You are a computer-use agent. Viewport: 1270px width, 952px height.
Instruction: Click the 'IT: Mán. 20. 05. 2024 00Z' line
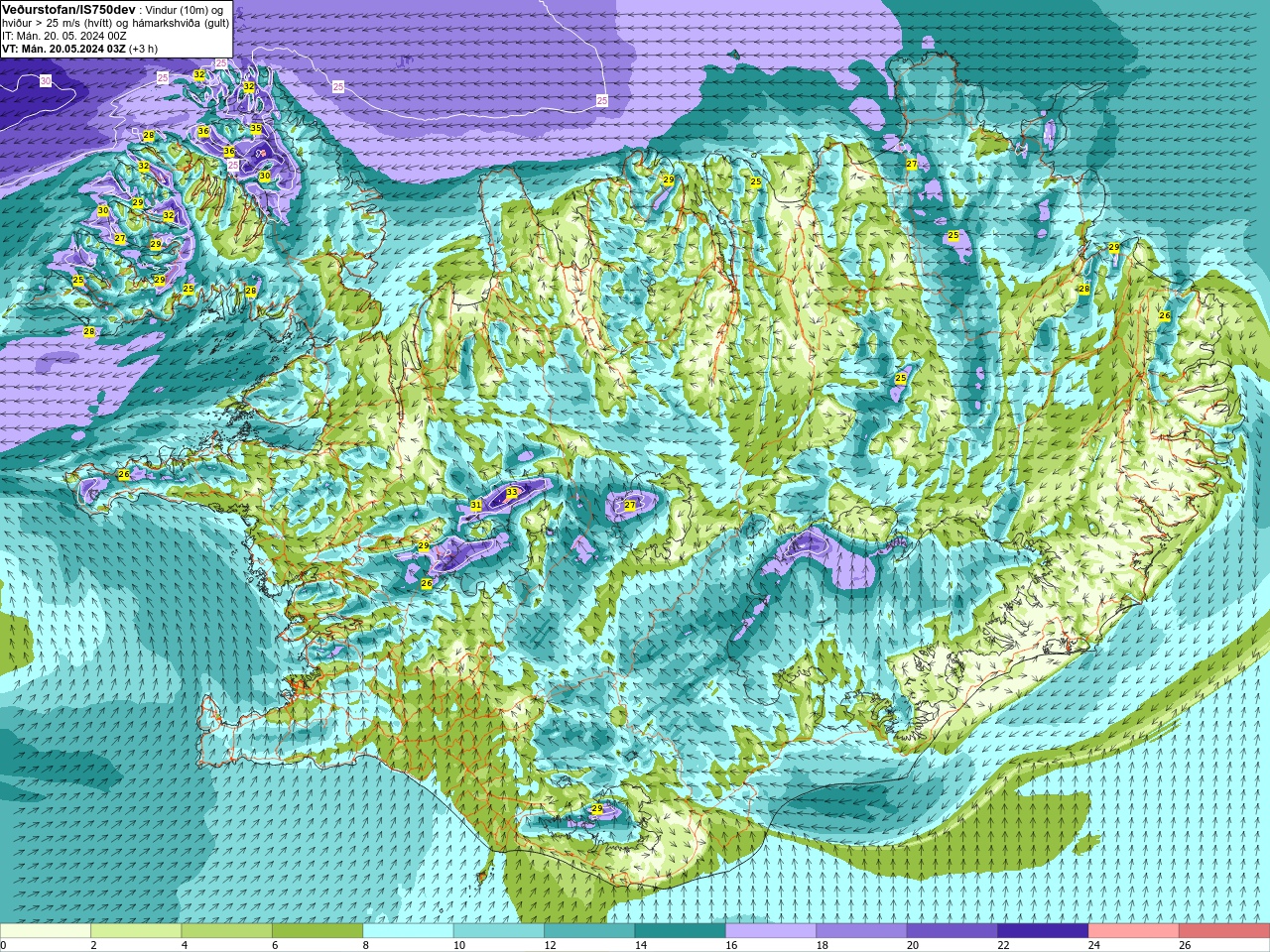[63, 36]
